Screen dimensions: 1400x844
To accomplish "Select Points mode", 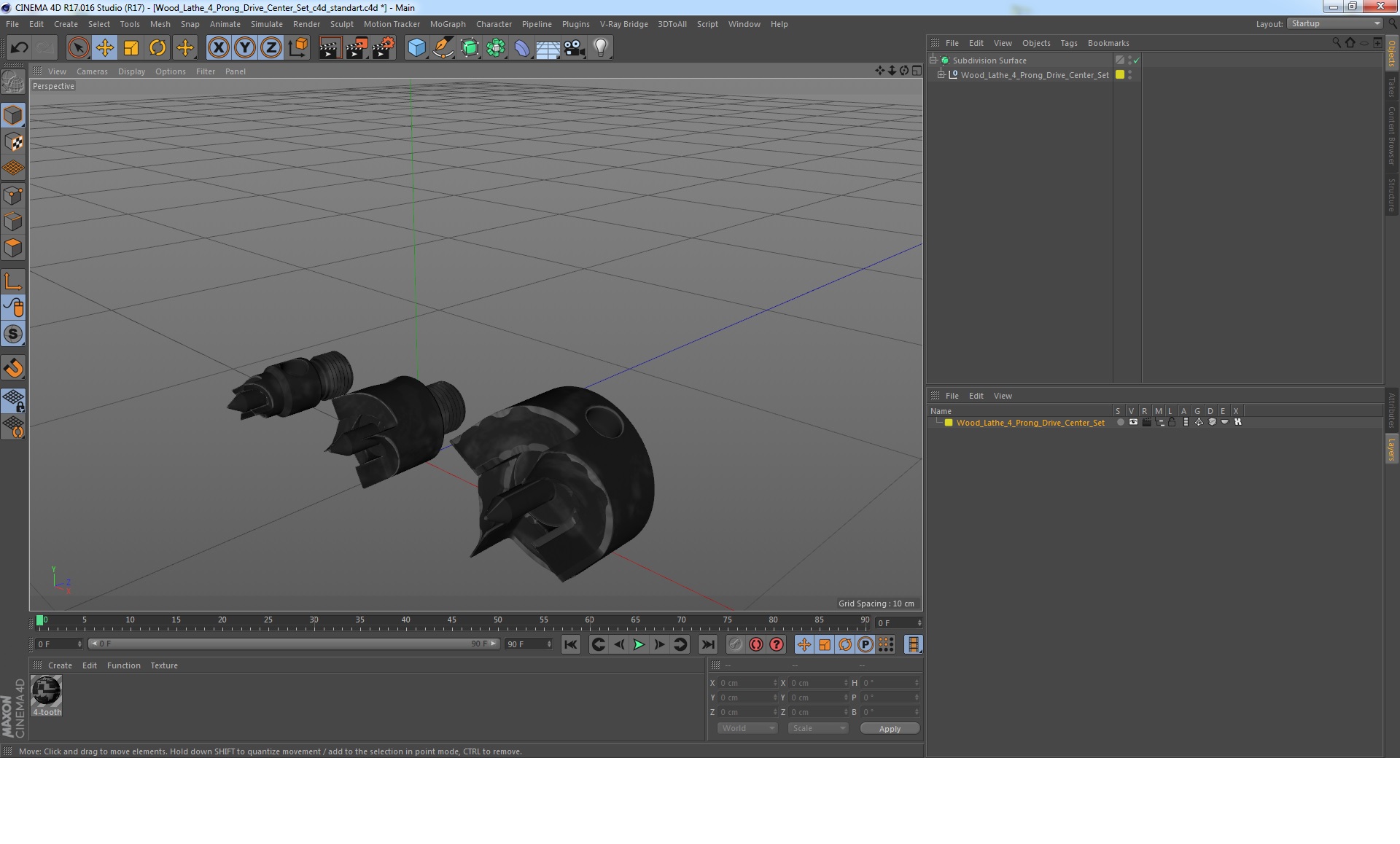I will click(x=13, y=195).
